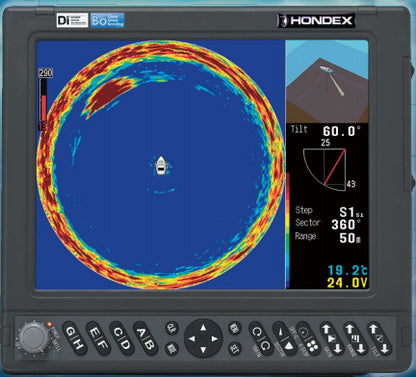Screen dimensions: 416x377
Task: Widen the sector with the Sector key
Action: [x=289, y=346]
